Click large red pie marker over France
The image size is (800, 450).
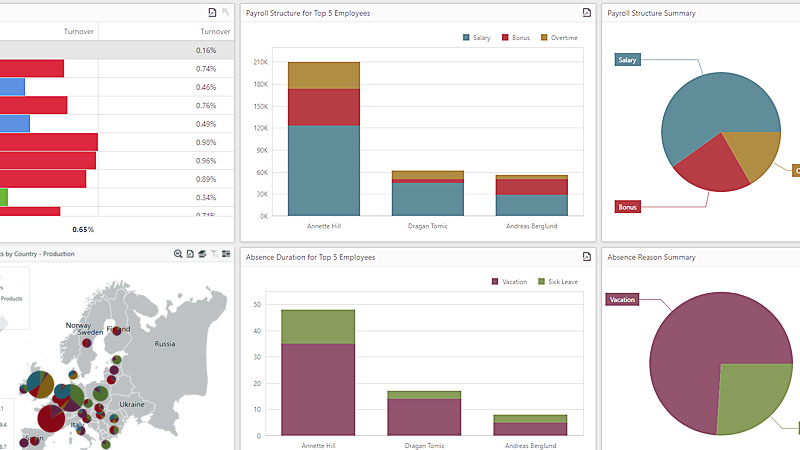pos(51,418)
